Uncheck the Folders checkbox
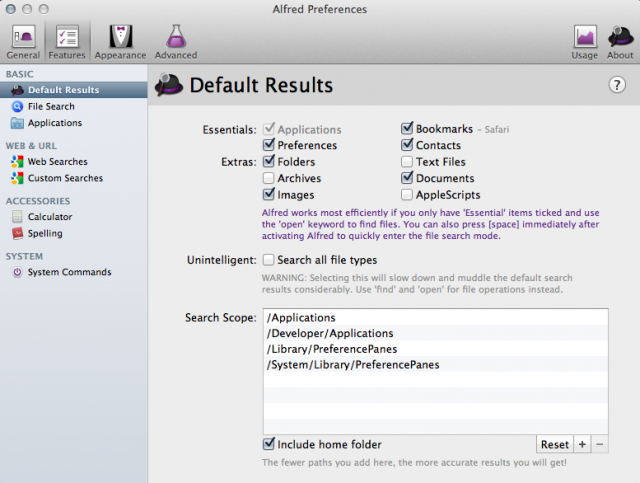The height and width of the screenshot is (483, 640). point(269,162)
